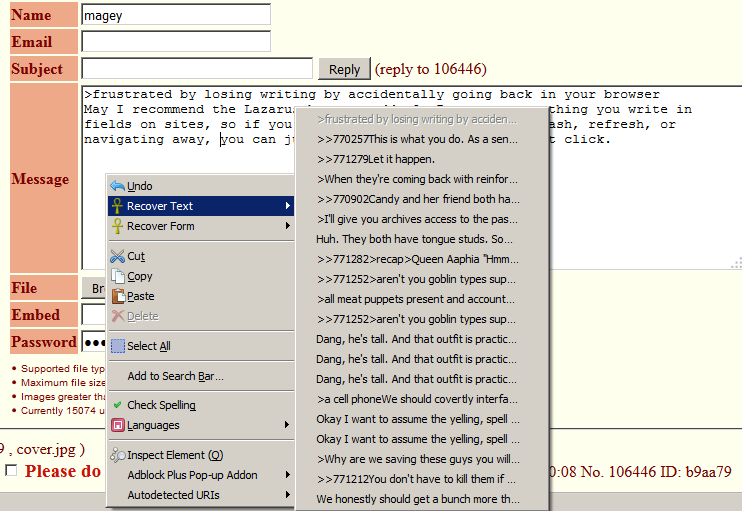Click the Browse file button
742x511 pixels.
93,288
